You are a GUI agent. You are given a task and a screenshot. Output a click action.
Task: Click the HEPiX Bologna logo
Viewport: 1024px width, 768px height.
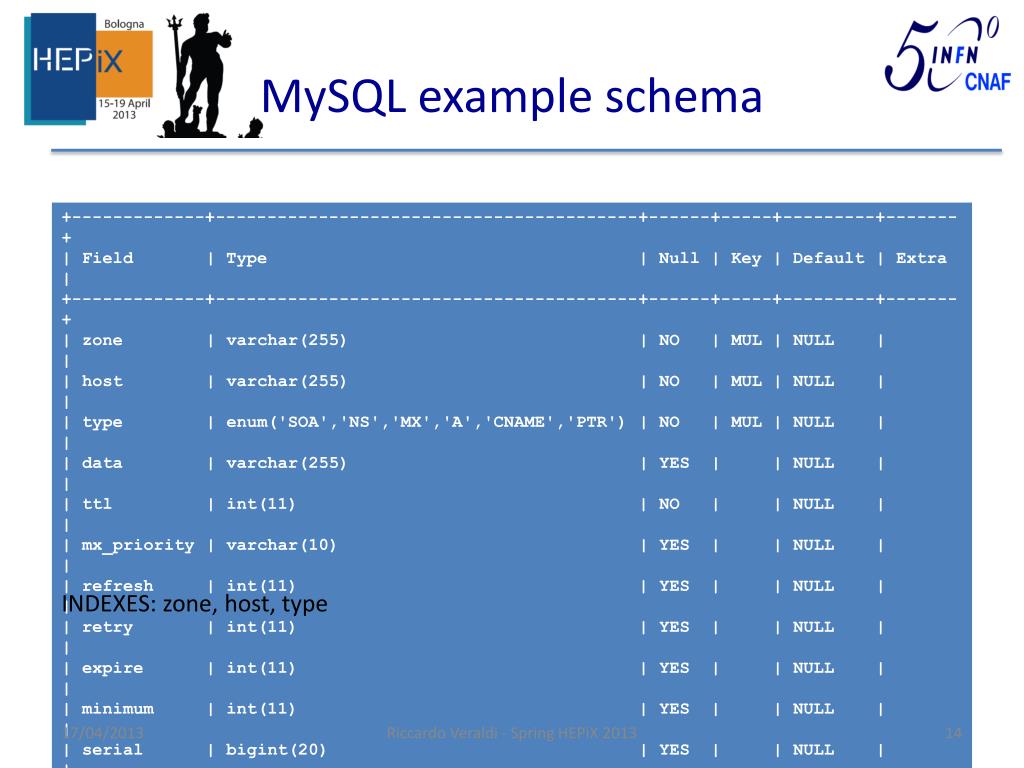(x=88, y=69)
